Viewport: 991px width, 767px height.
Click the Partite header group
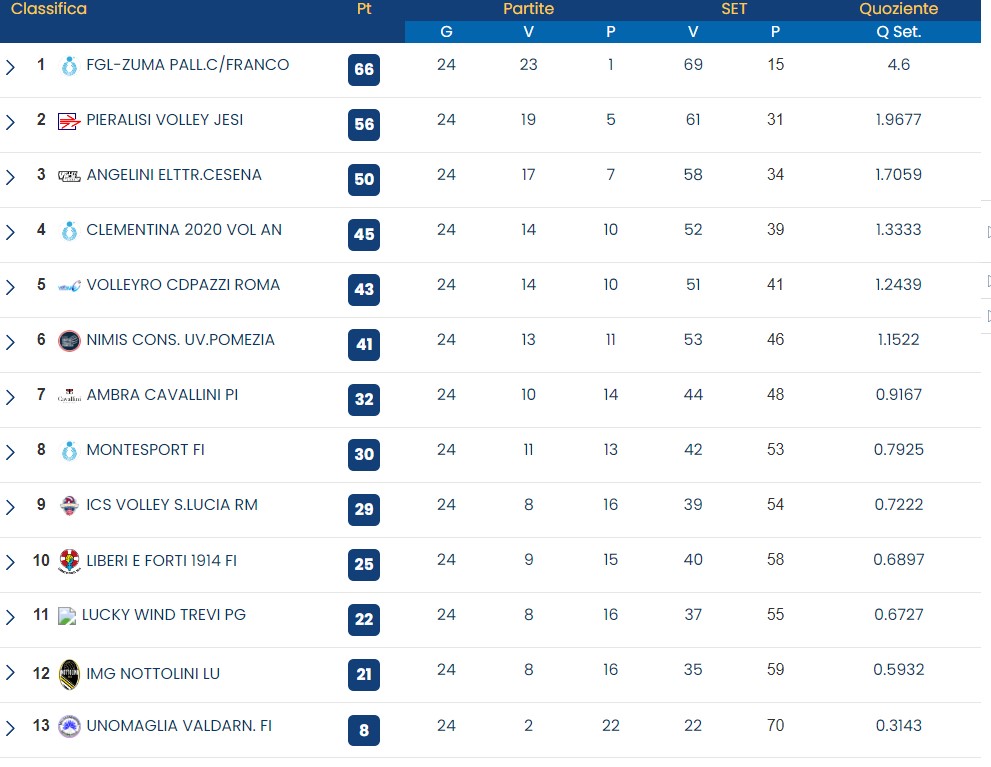528,9
